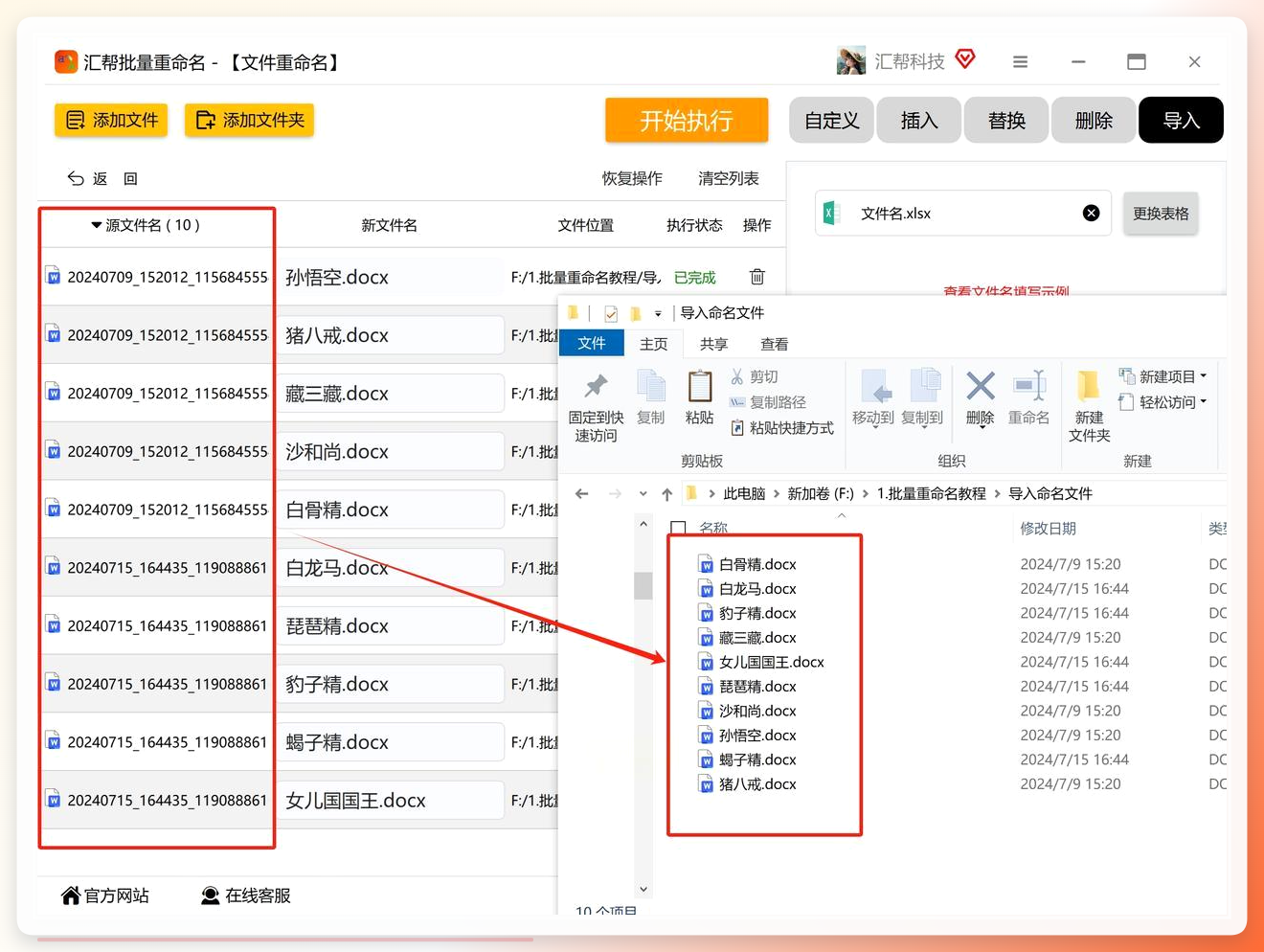Open recent locations dropdown in Explorer navigation

[643, 494]
